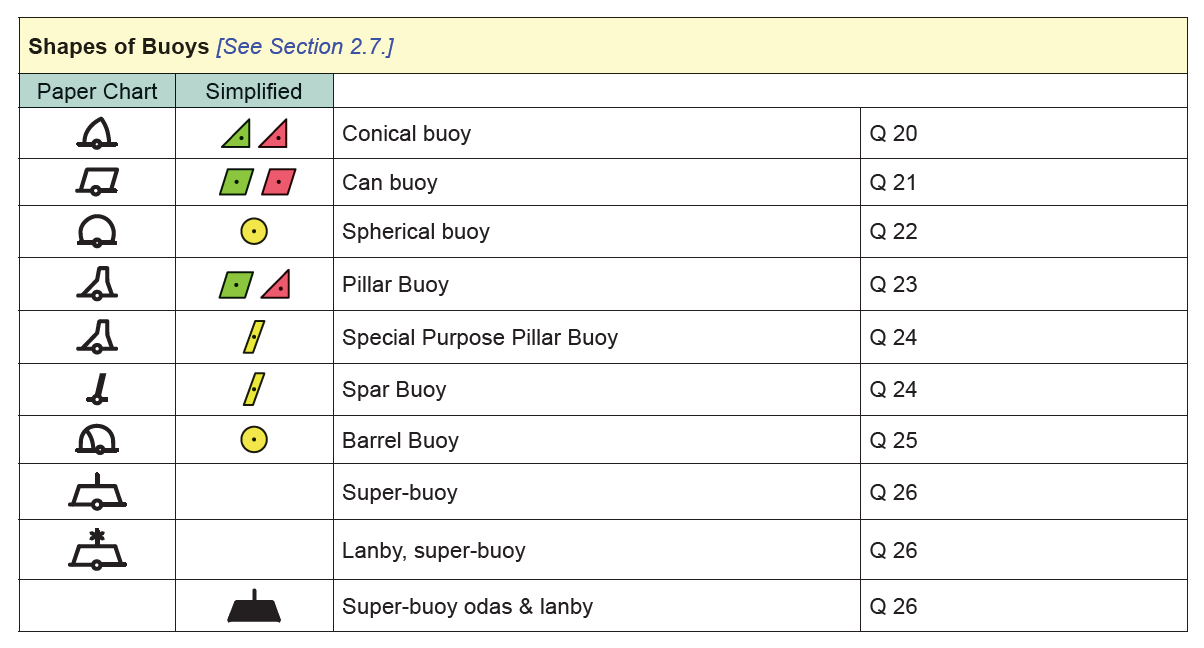The height and width of the screenshot is (648, 1204).
Task: Click the green can buoy simplified symbol
Action: point(236,182)
